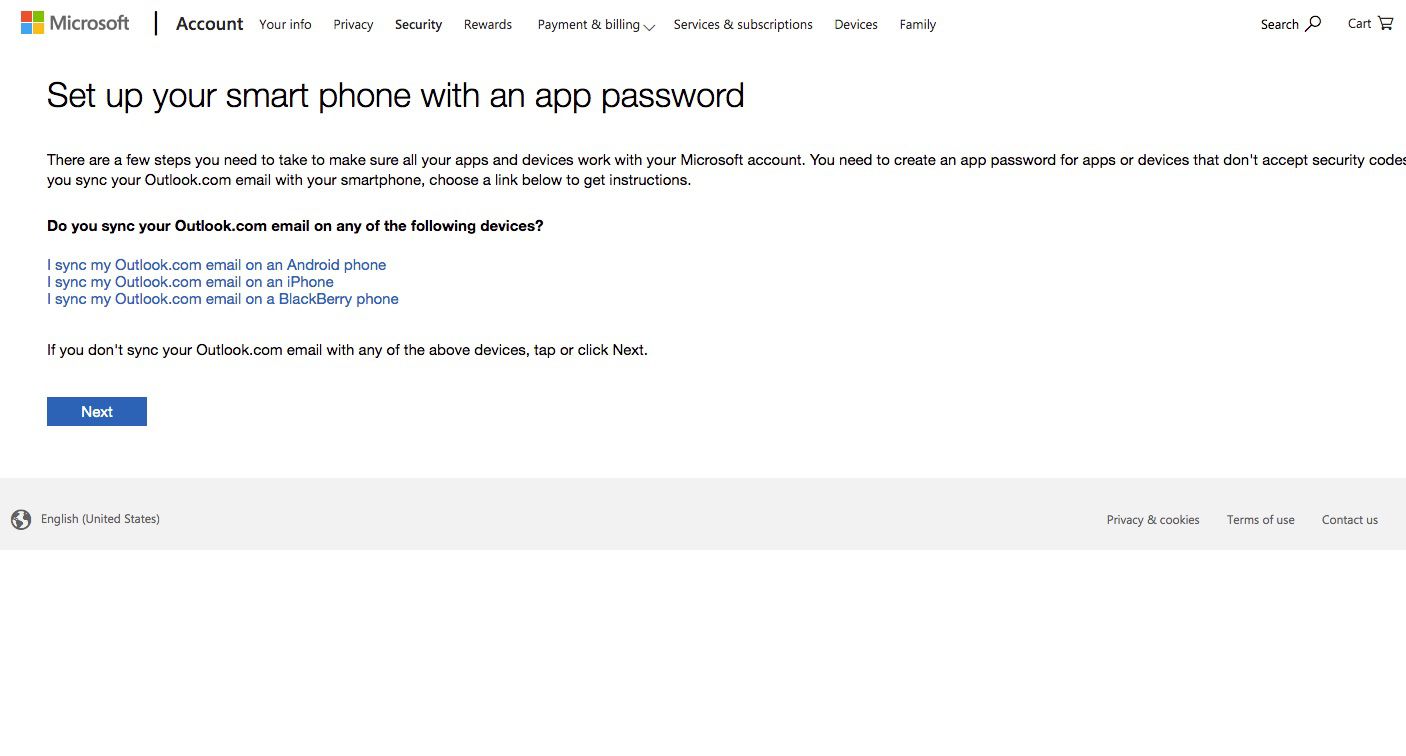Open Privacy & cookies footer link
This screenshot has width=1406, height=756.
[x=1153, y=520]
